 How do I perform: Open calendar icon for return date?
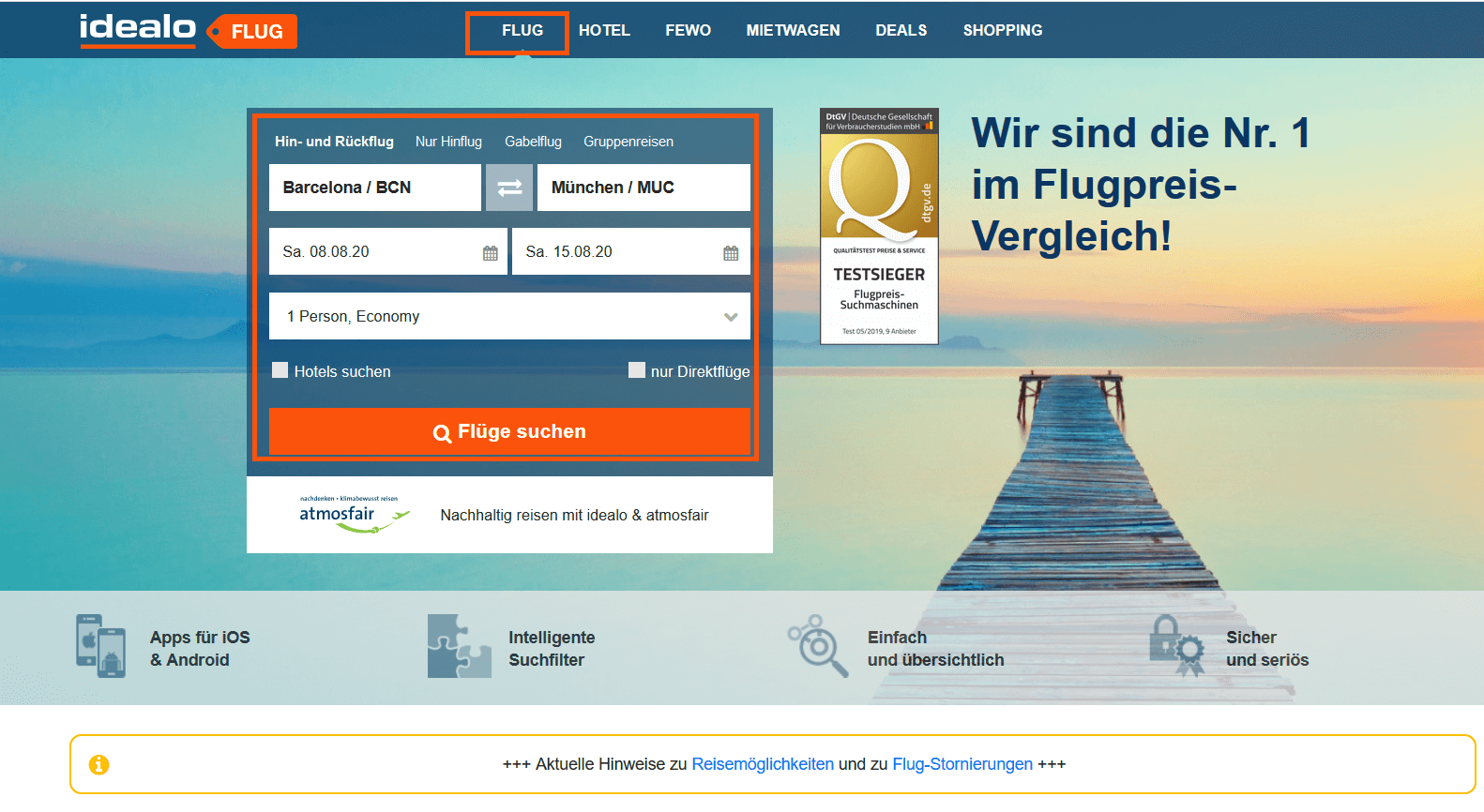731,253
